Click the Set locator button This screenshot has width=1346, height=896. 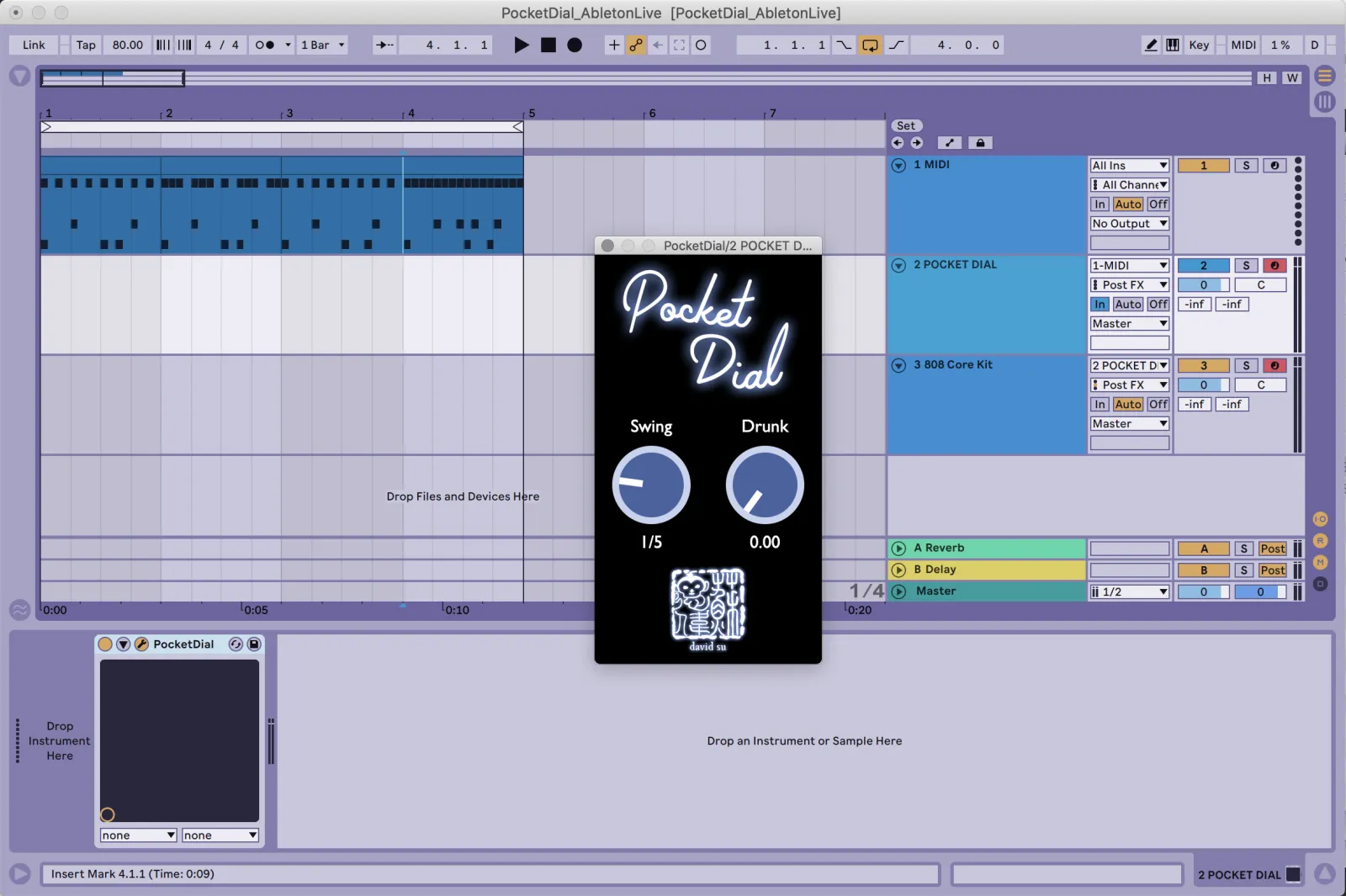(x=906, y=126)
